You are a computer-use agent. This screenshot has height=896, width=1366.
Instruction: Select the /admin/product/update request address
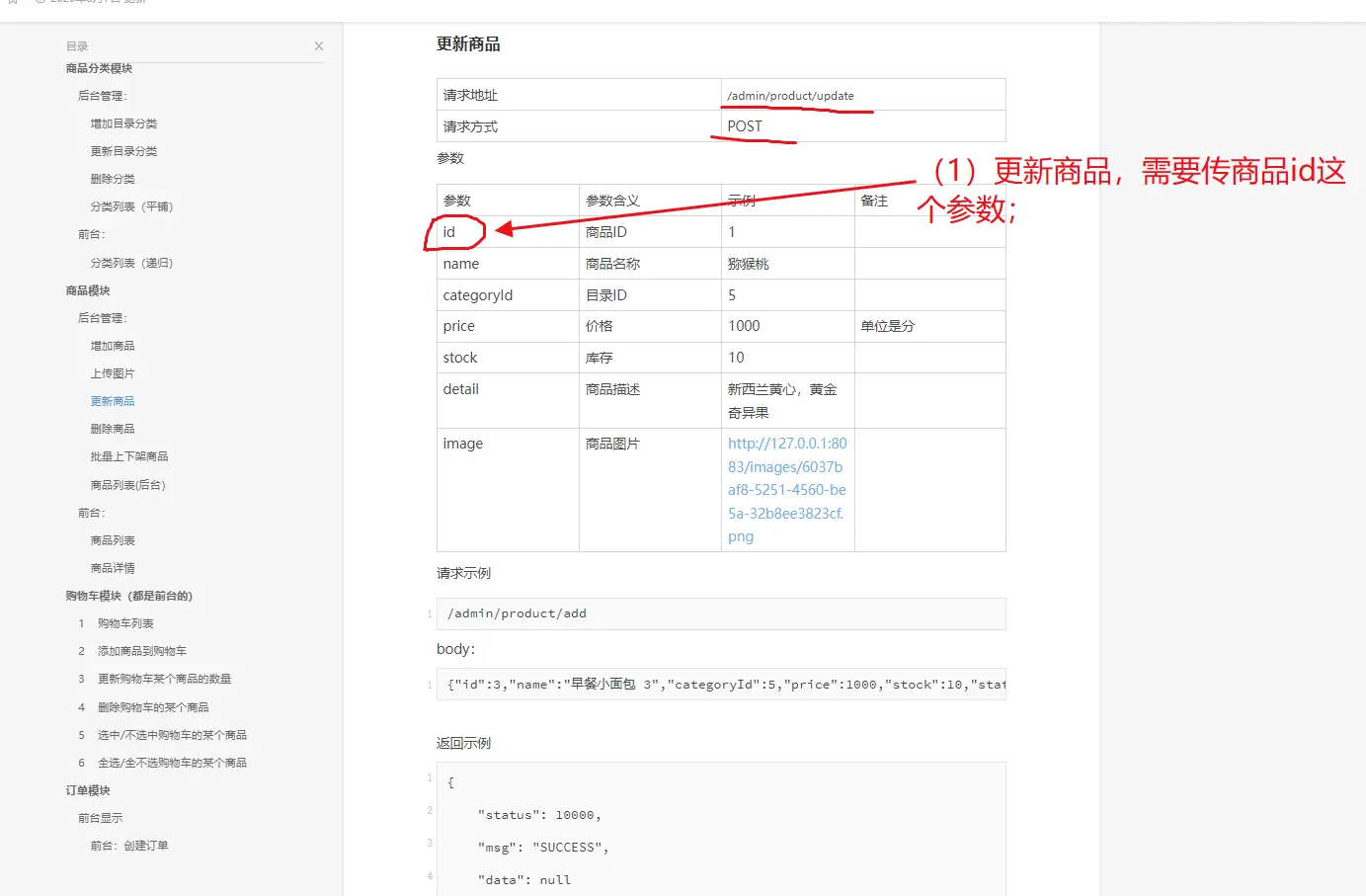pos(790,96)
